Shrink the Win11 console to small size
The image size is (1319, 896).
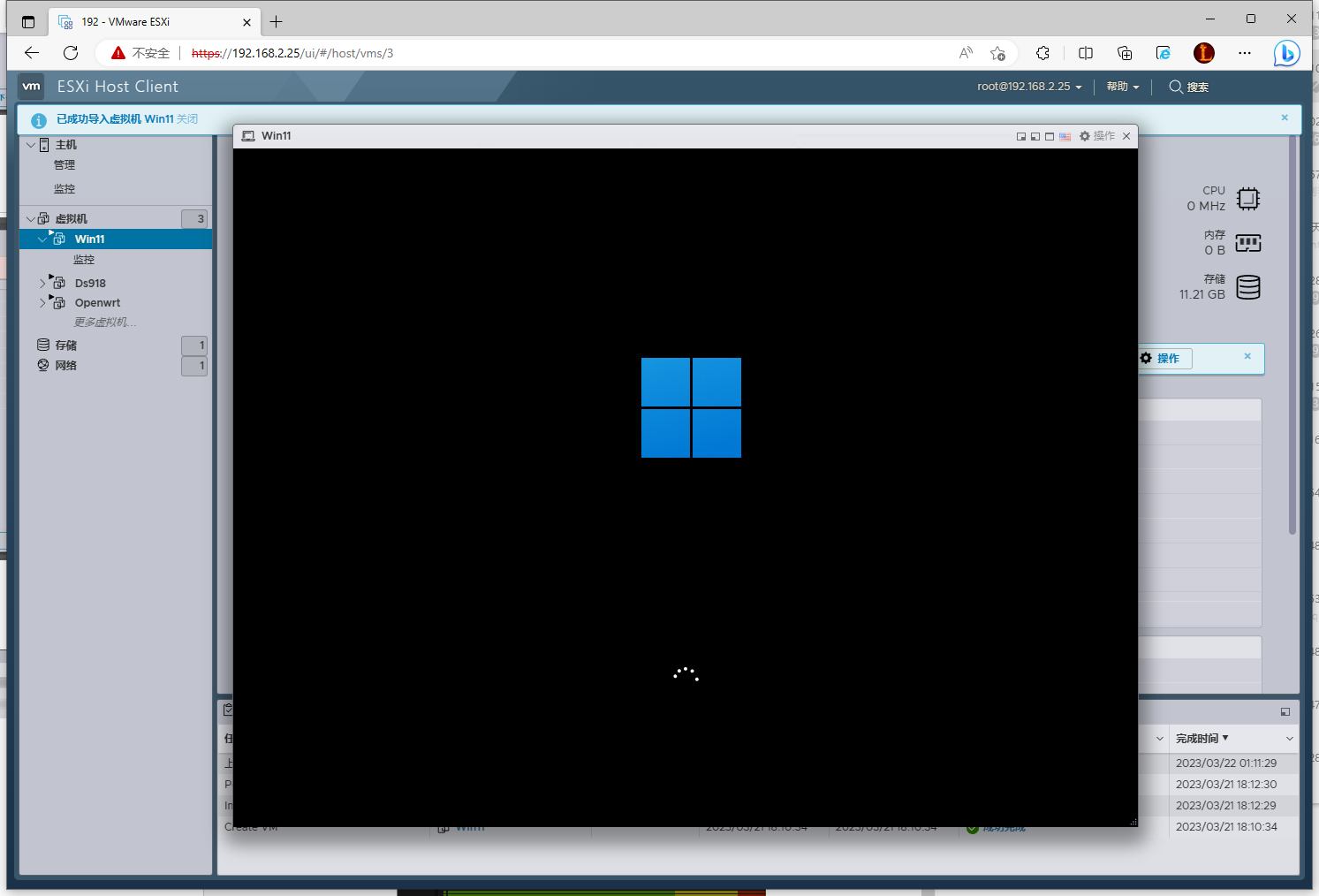1021,136
